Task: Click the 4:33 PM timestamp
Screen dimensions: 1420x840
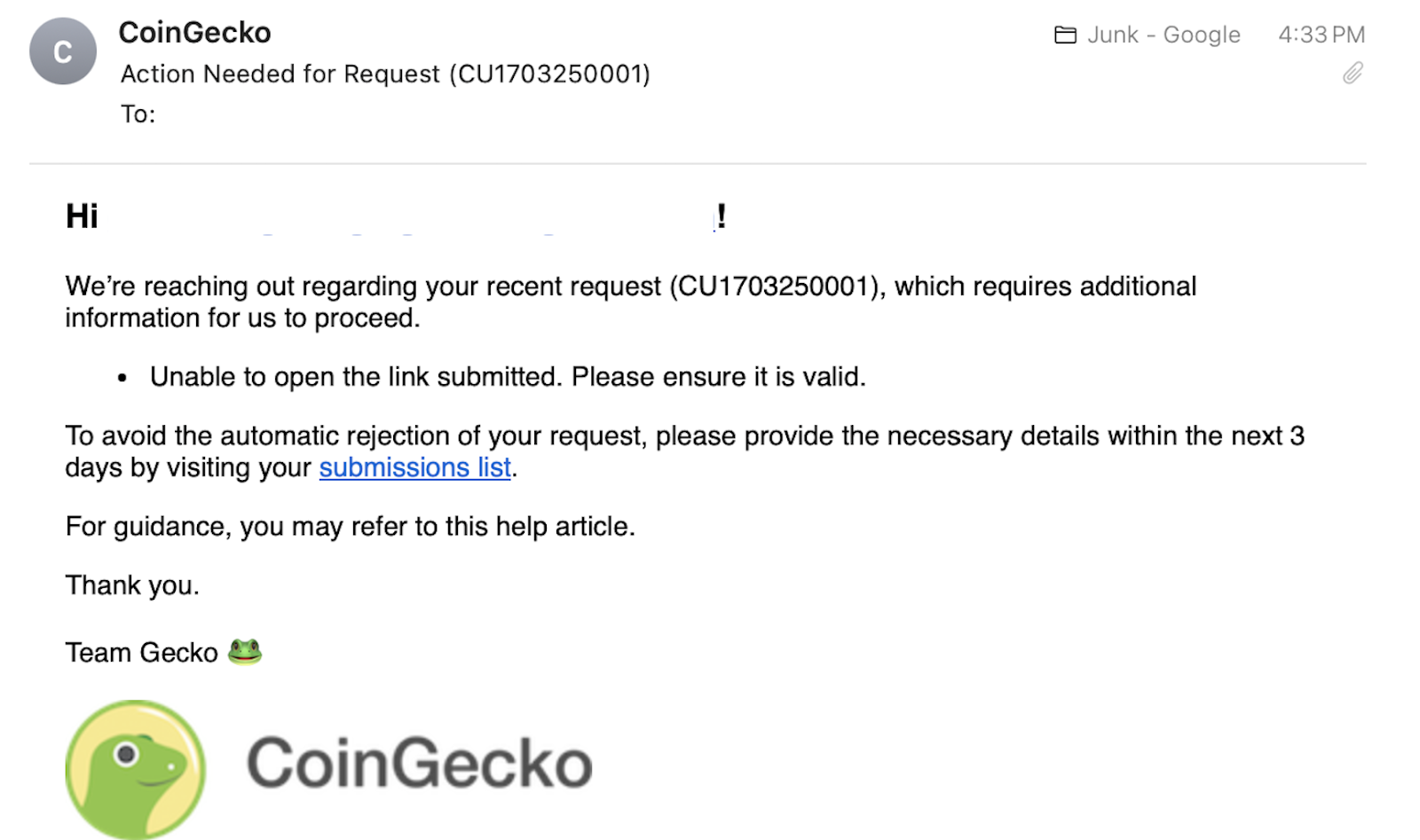Action: [1321, 35]
